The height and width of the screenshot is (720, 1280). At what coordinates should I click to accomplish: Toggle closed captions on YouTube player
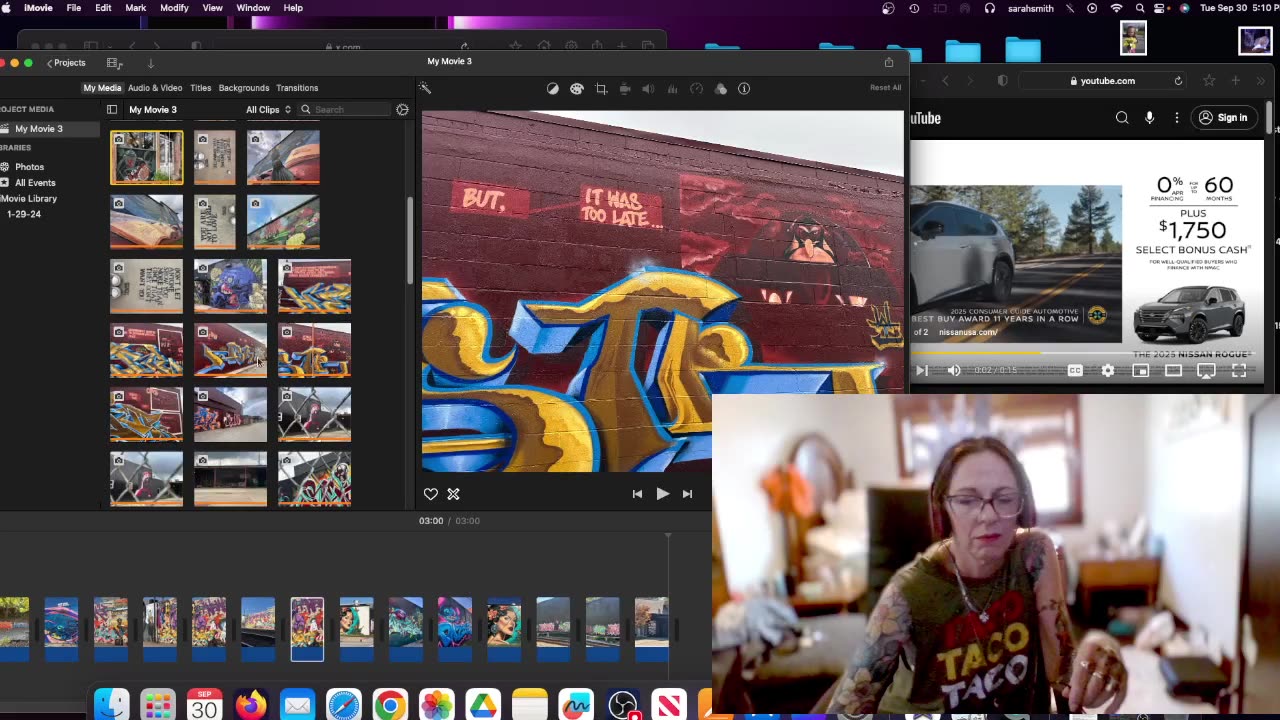pyautogui.click(x=1075, y=370)
